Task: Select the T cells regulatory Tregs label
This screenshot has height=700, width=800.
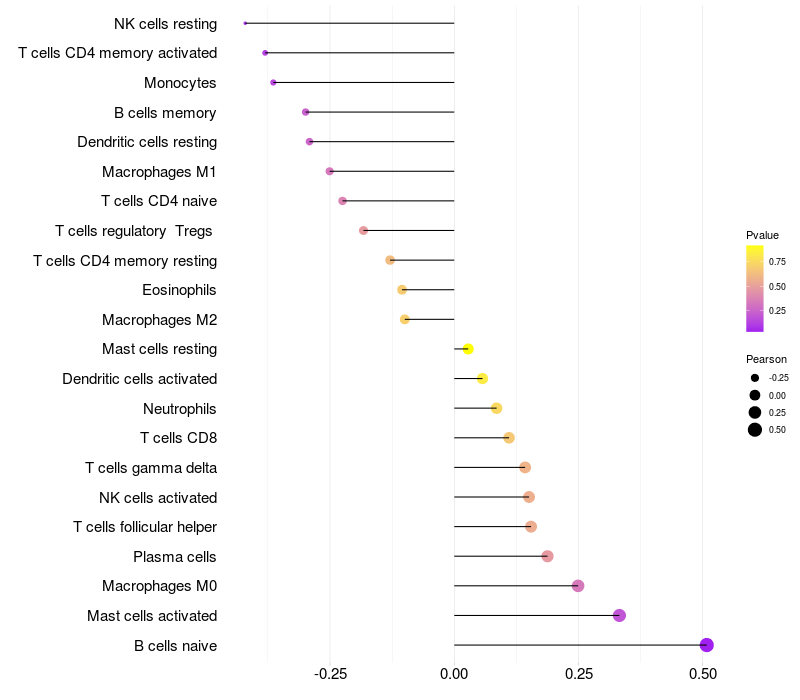Action: click(134, 231)
